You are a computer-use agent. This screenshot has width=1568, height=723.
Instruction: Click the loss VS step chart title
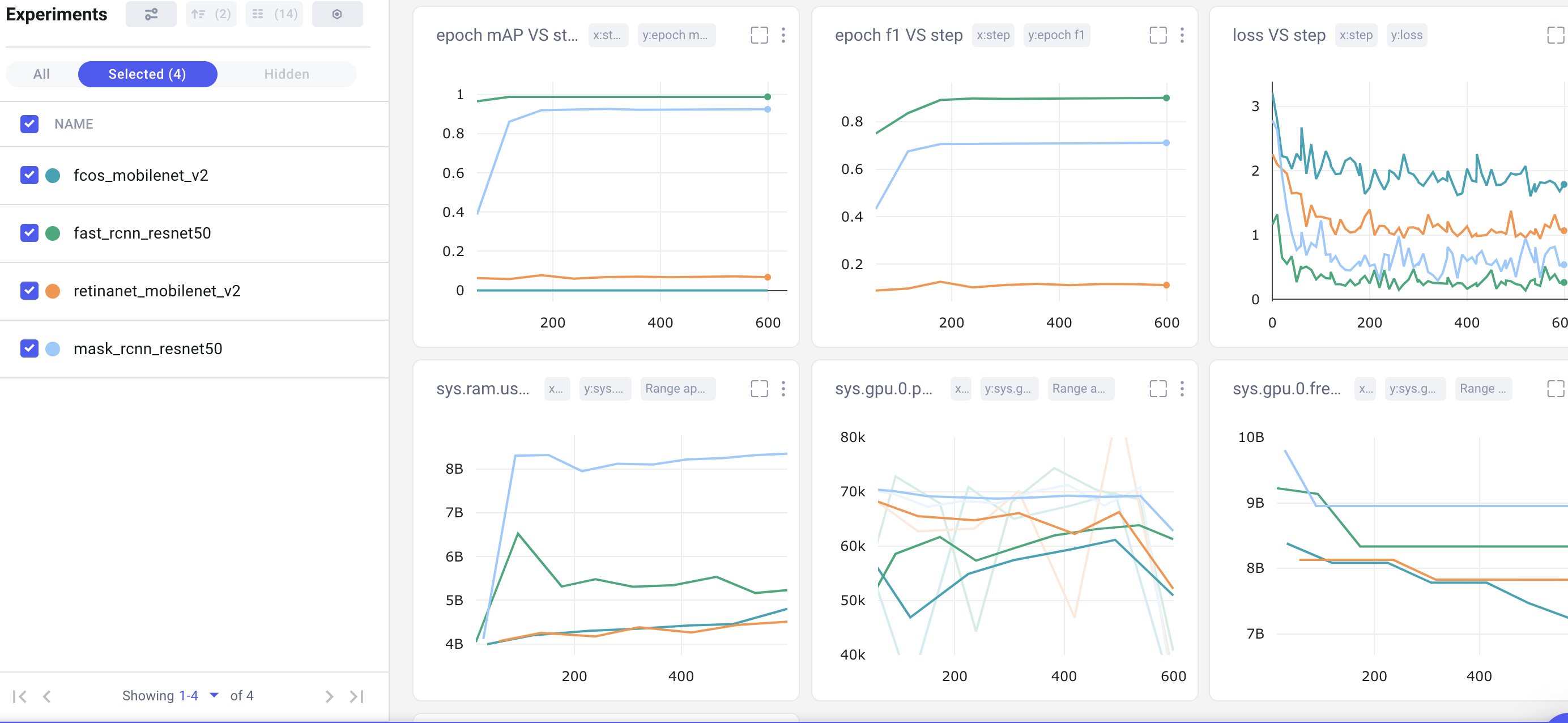tap(1279, 35)
